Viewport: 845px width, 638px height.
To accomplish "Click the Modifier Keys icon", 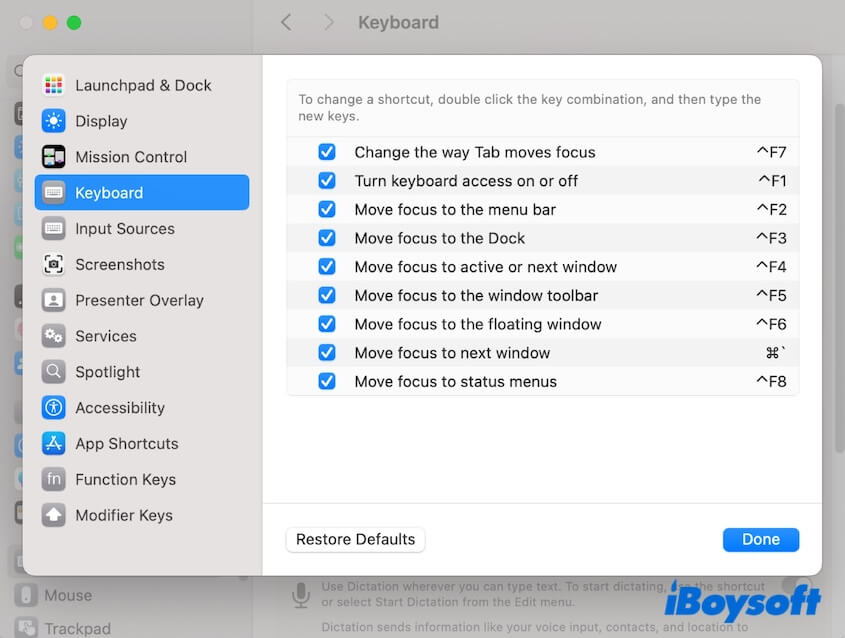I will click(x=53, y=515).
